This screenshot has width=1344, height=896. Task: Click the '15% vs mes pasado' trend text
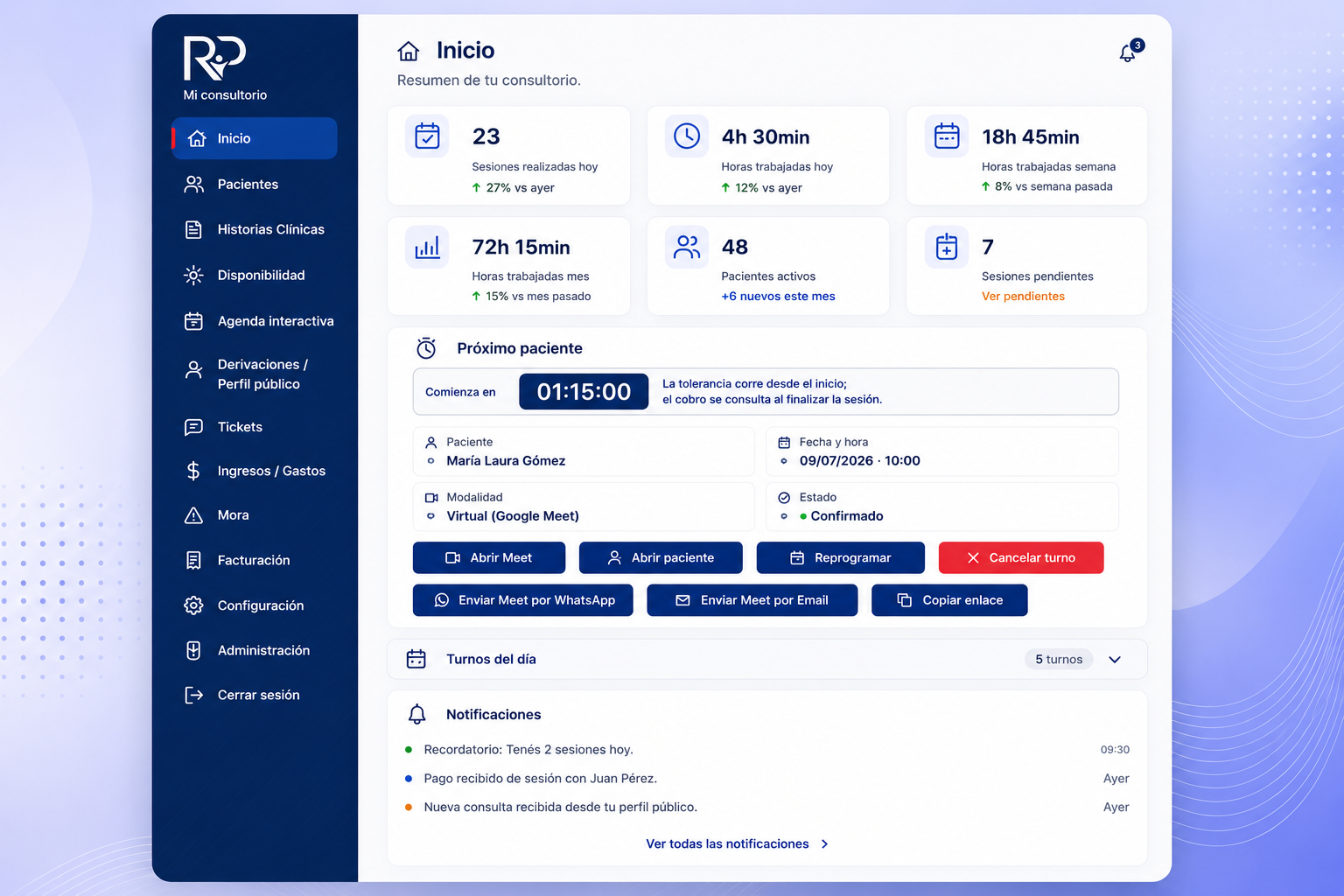[538, 297]
